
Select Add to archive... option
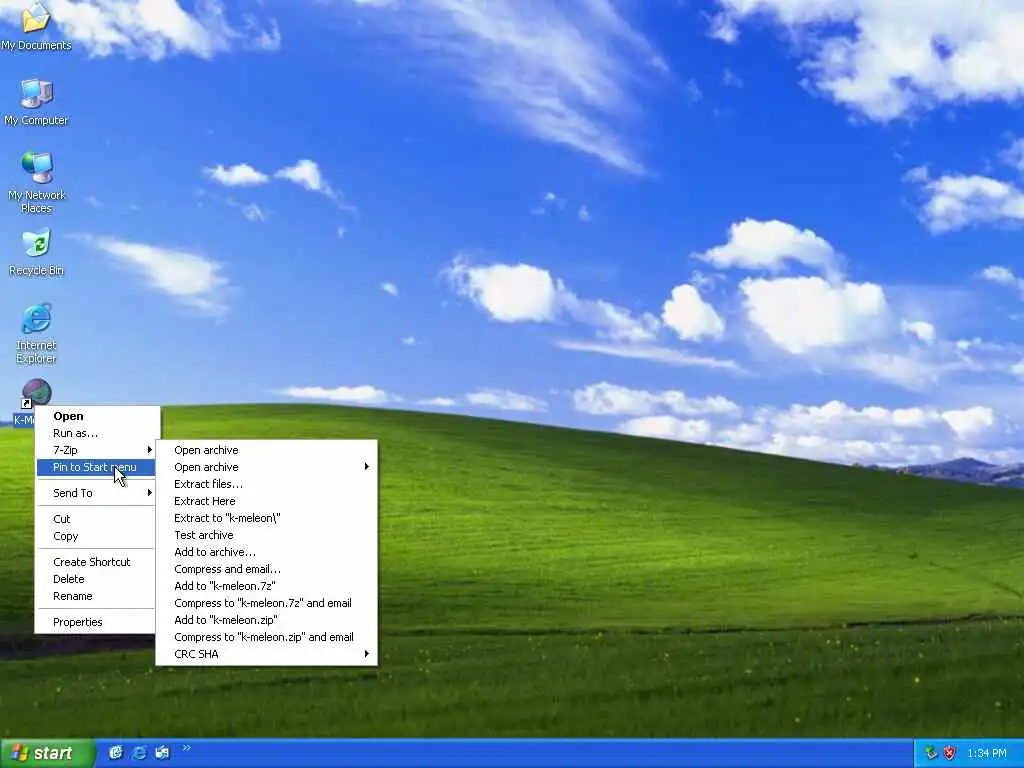266,552
